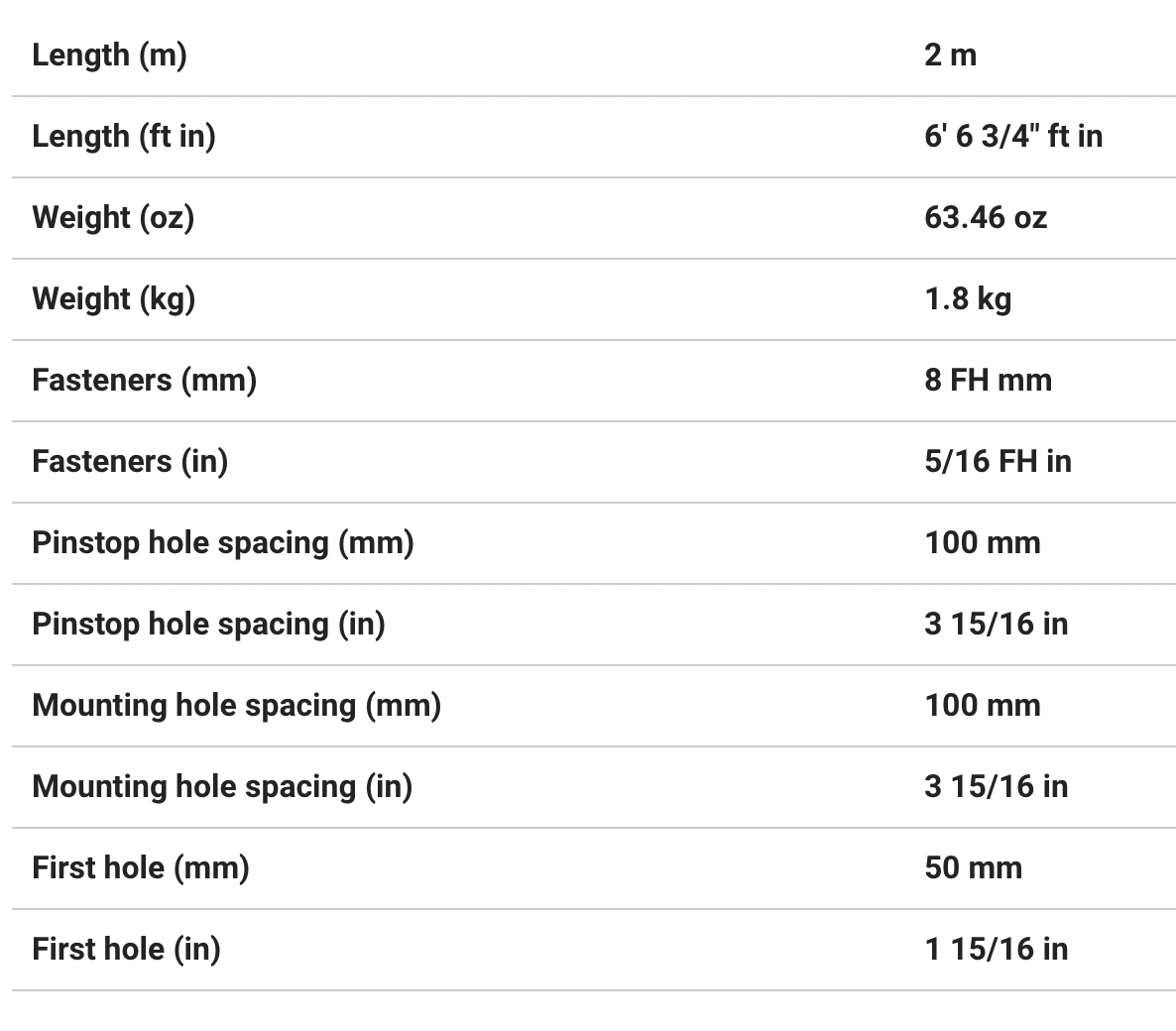Select the "1 15/16 in" first hole value
The height and width of the screenshot is (1031, 1176).
tap(996, 949)
